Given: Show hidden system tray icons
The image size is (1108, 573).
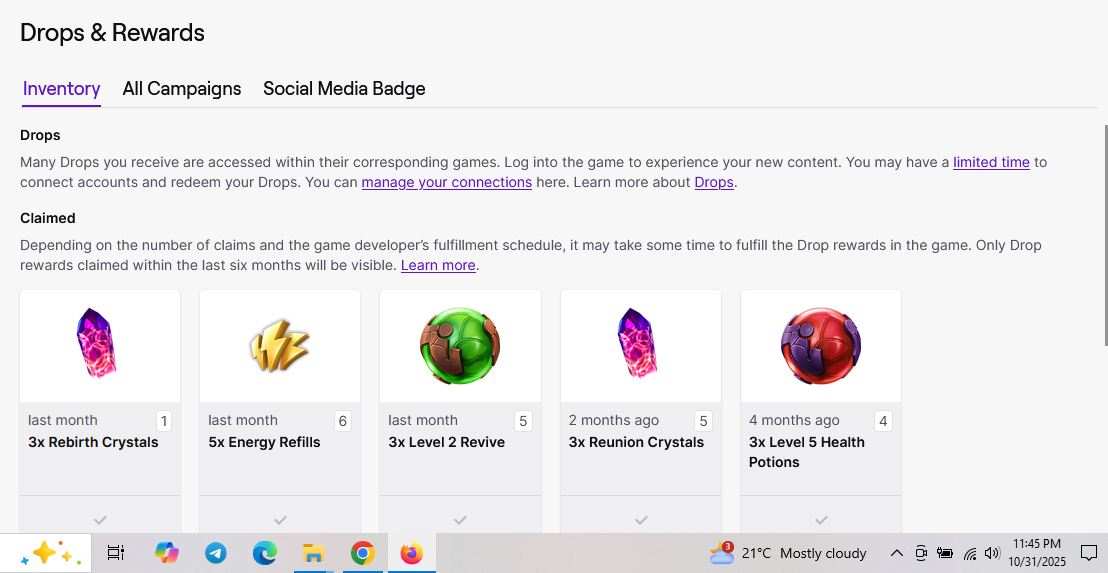Looking at the screenshot, I should (x=896, y=553).
